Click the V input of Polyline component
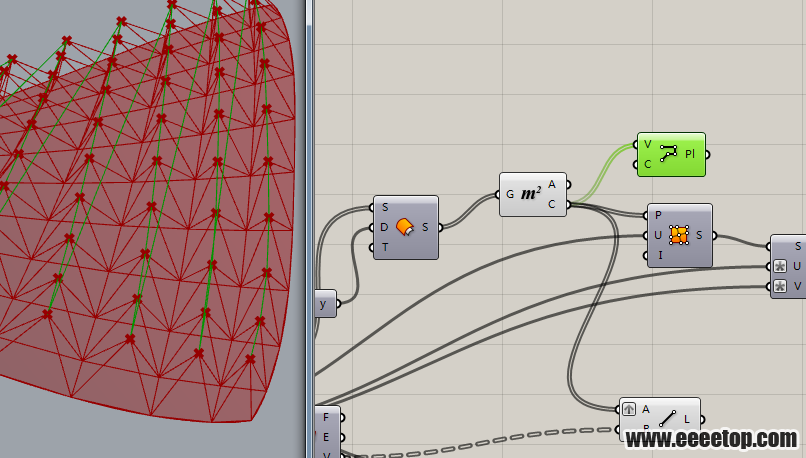 pos(647,144)
